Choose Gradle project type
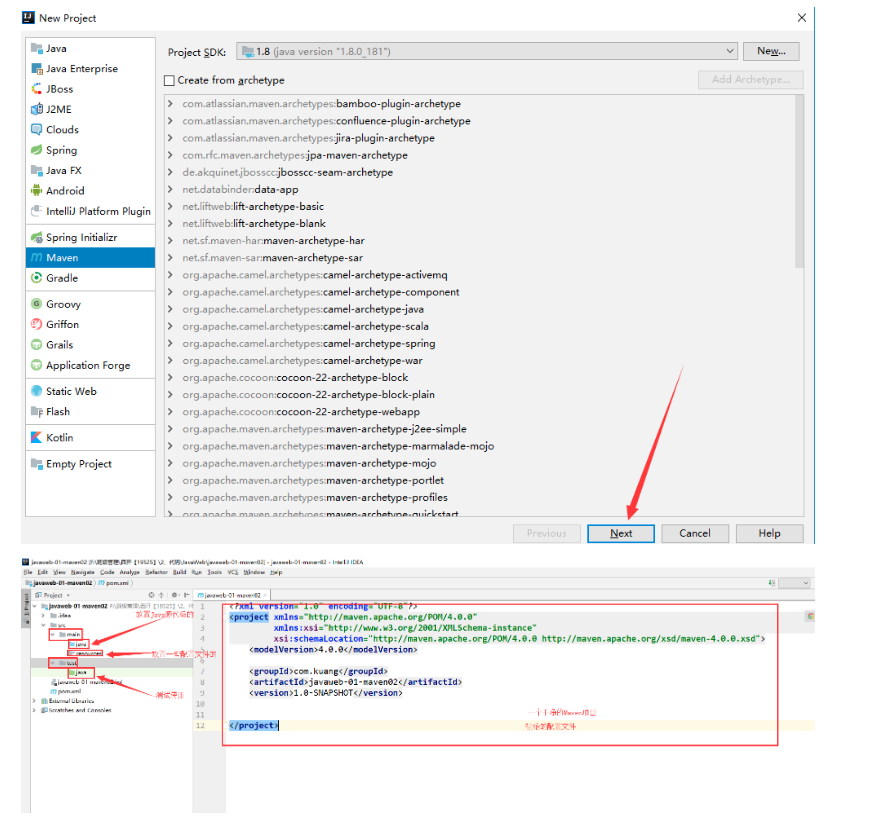 click(90, 278)
